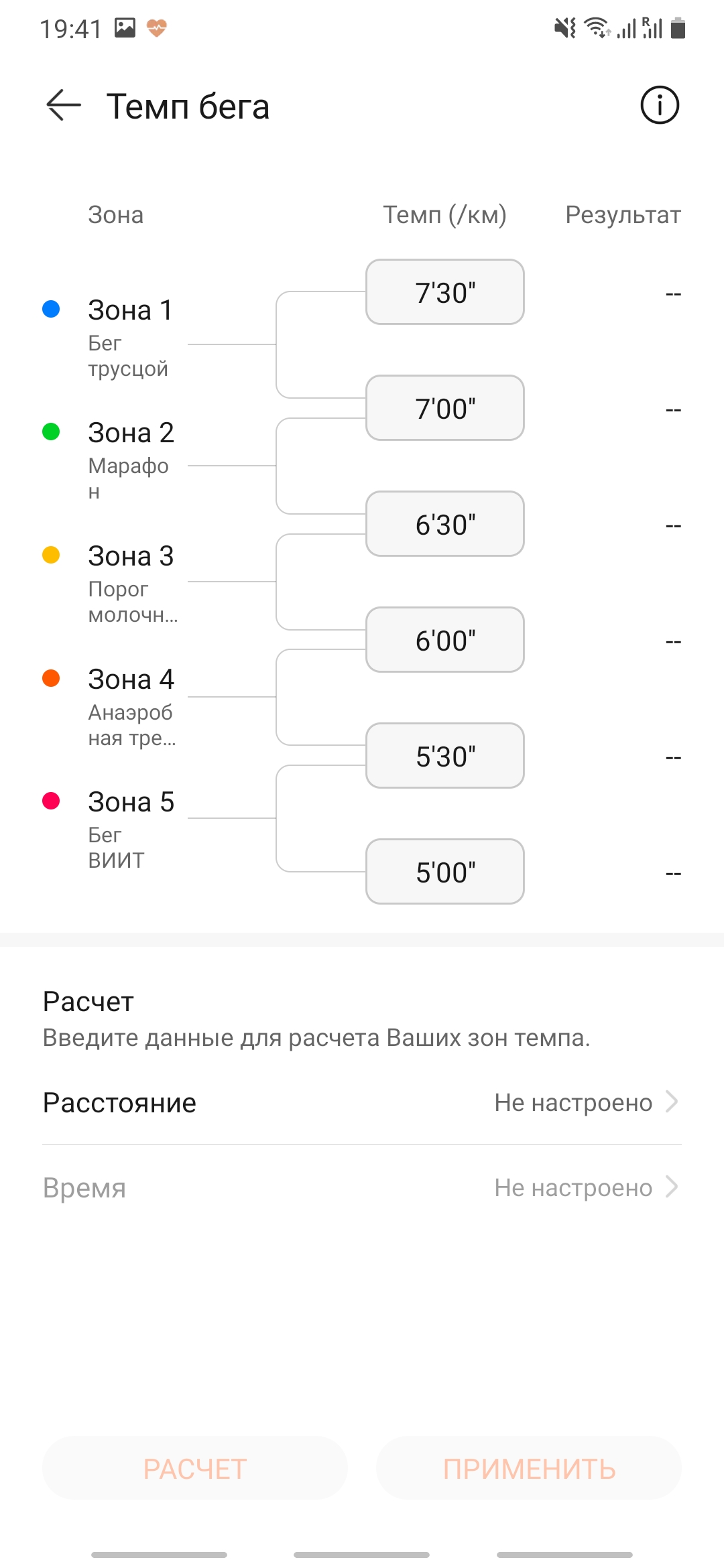This screenshot has width=724, height=1568.
Task: Tap the back arrow icon
Action: [64, 106]
